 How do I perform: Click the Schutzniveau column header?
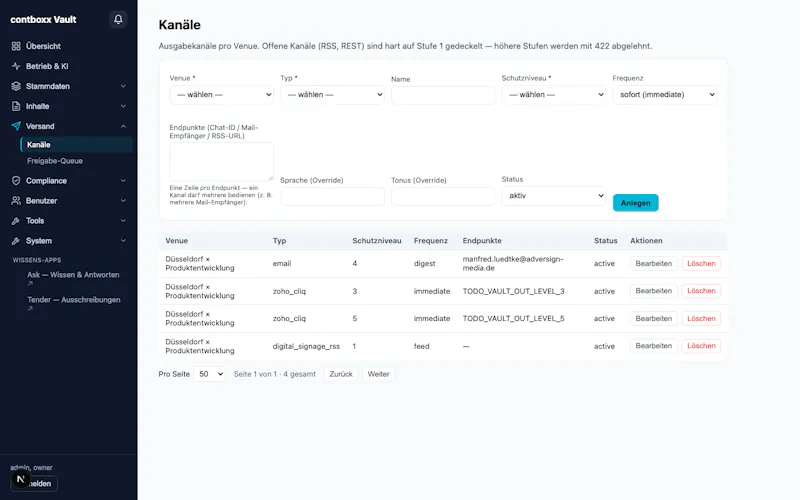point(377,240)
